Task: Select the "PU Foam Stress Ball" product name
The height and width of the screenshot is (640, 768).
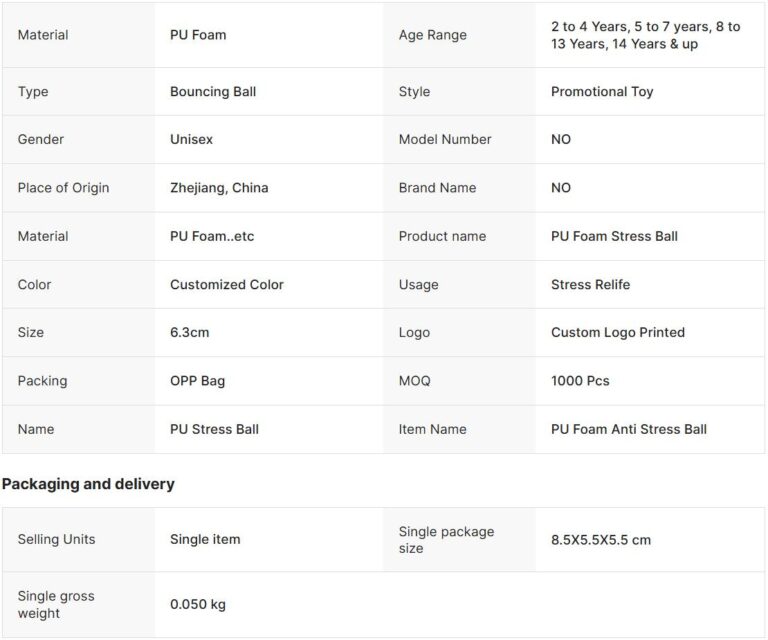Action: tap(614, 236)
